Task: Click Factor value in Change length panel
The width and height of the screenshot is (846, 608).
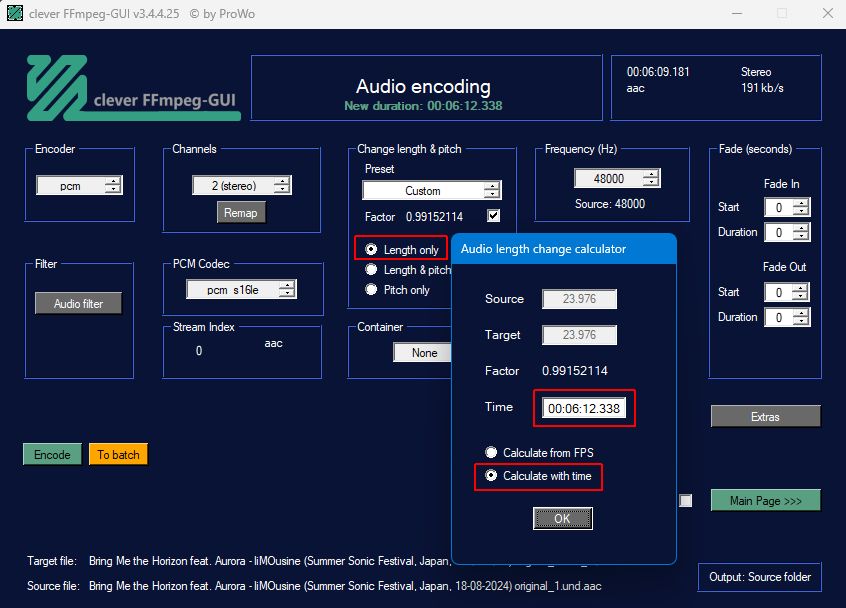Action: (434, 217)
